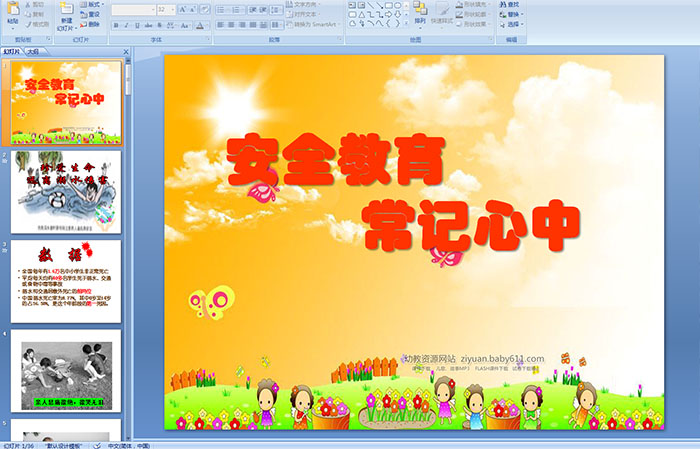700x449 pixels.
Task: Click the Replace (替换) button
Action: 509,14
